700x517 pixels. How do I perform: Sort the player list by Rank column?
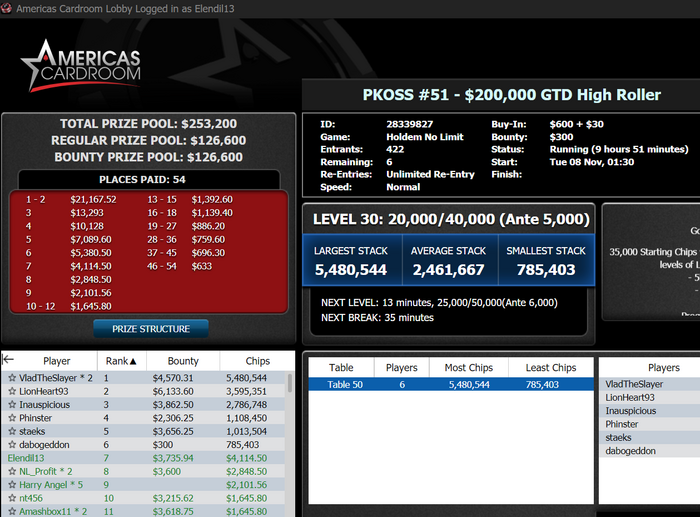121,361
